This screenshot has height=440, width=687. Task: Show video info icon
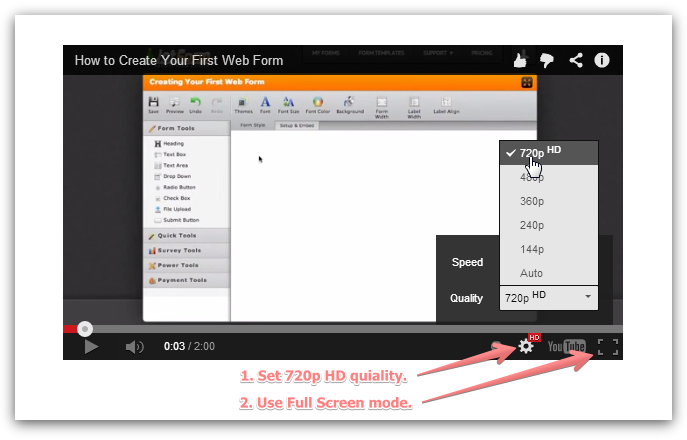[x=602, y=60]
